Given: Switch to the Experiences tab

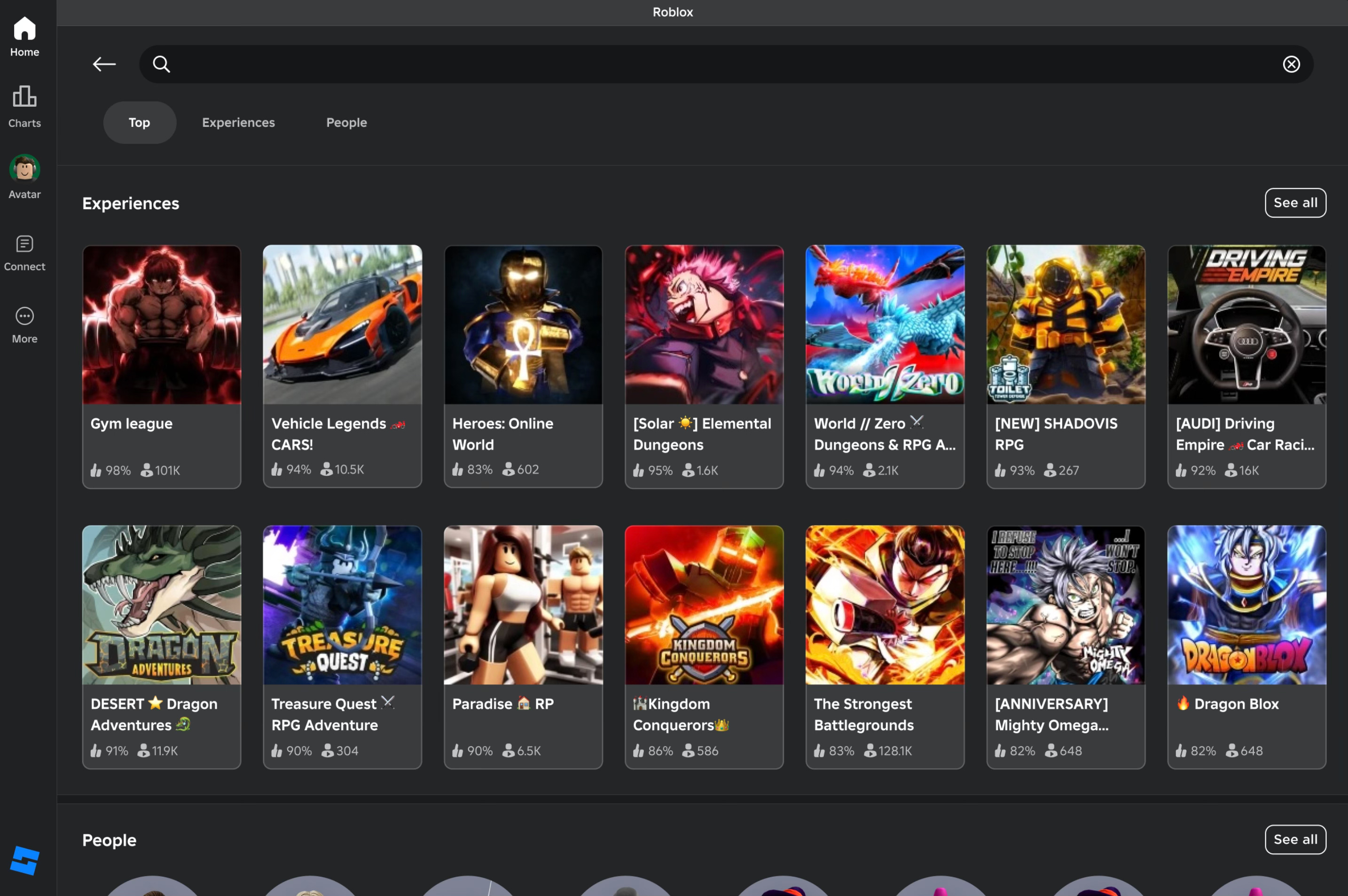Looking at the screenshot, I should 238,122.
